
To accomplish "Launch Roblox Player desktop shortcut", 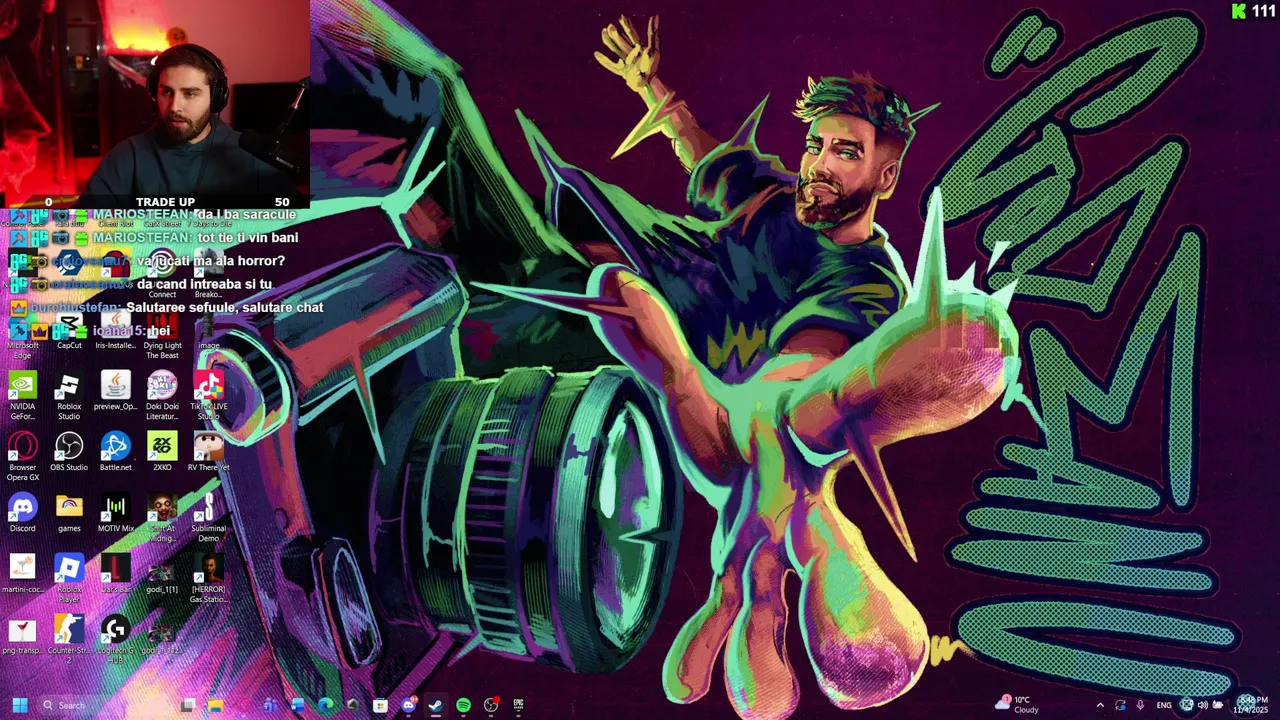I will click(x=69, y=579).
